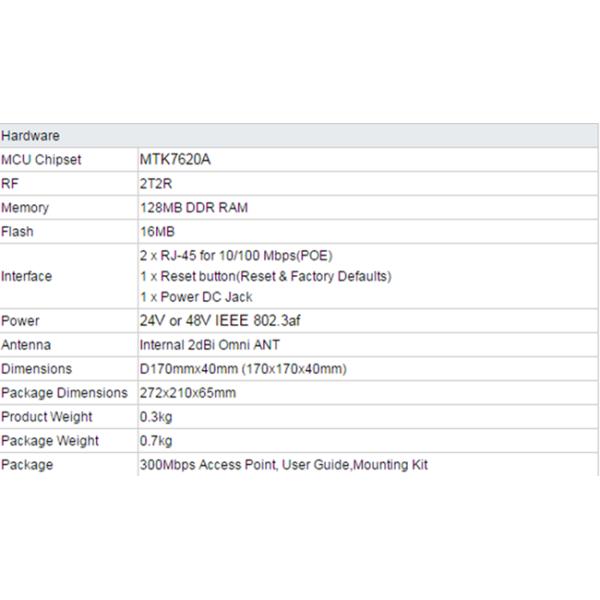Viewport: 600px width, 600px height.
Task: Select the MCU Chipset label cell
Action: click(x=41, y=160)
